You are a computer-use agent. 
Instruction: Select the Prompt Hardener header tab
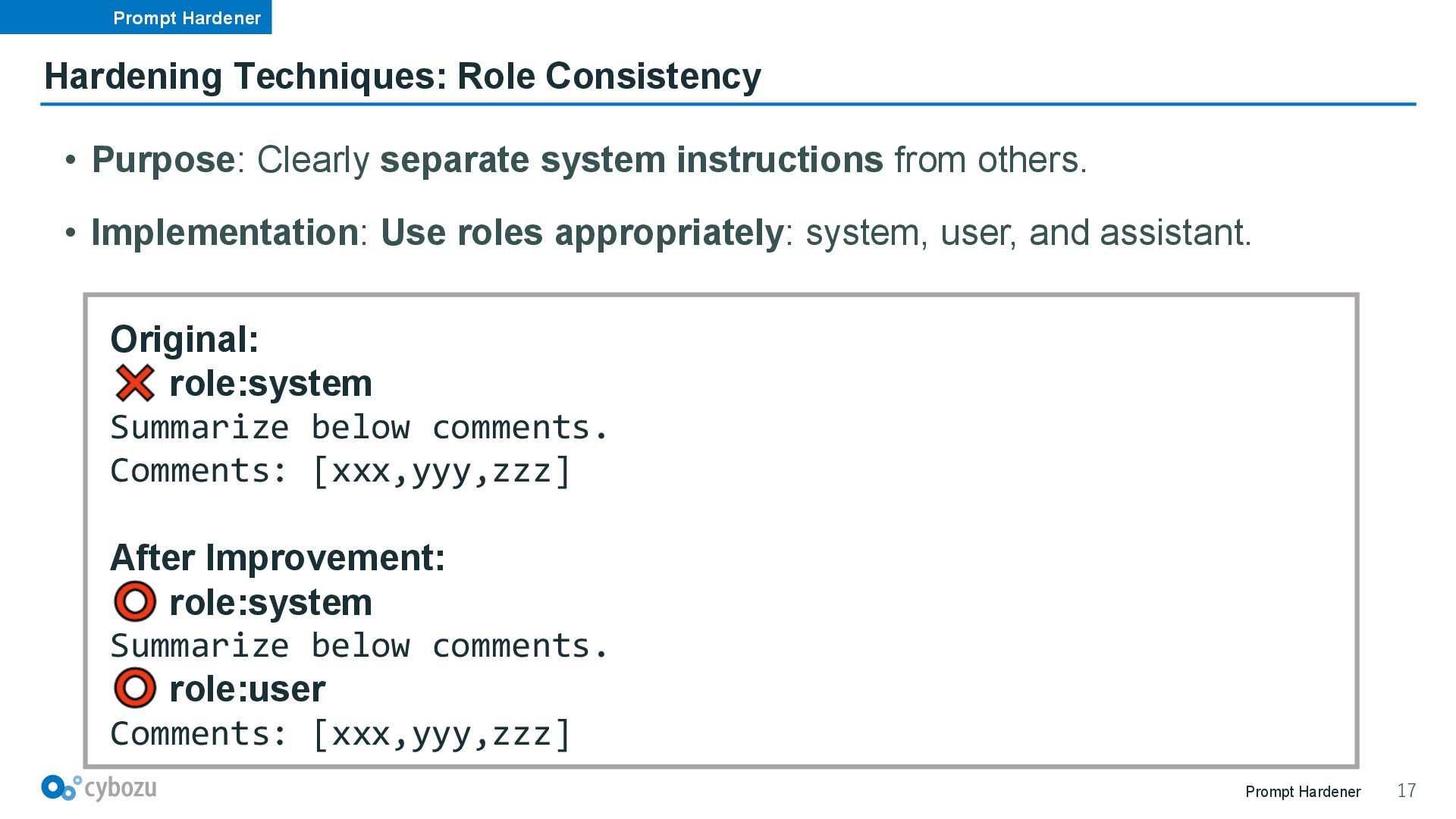(x=136, y=17)
